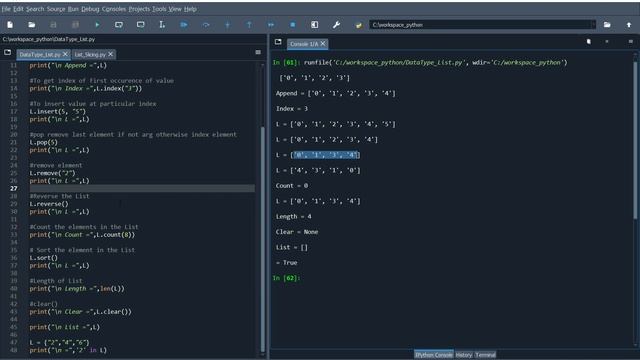The height and width of the screenshot is (360, 640).
Task: Click the file path label above the editor
Action: (49, 39)
